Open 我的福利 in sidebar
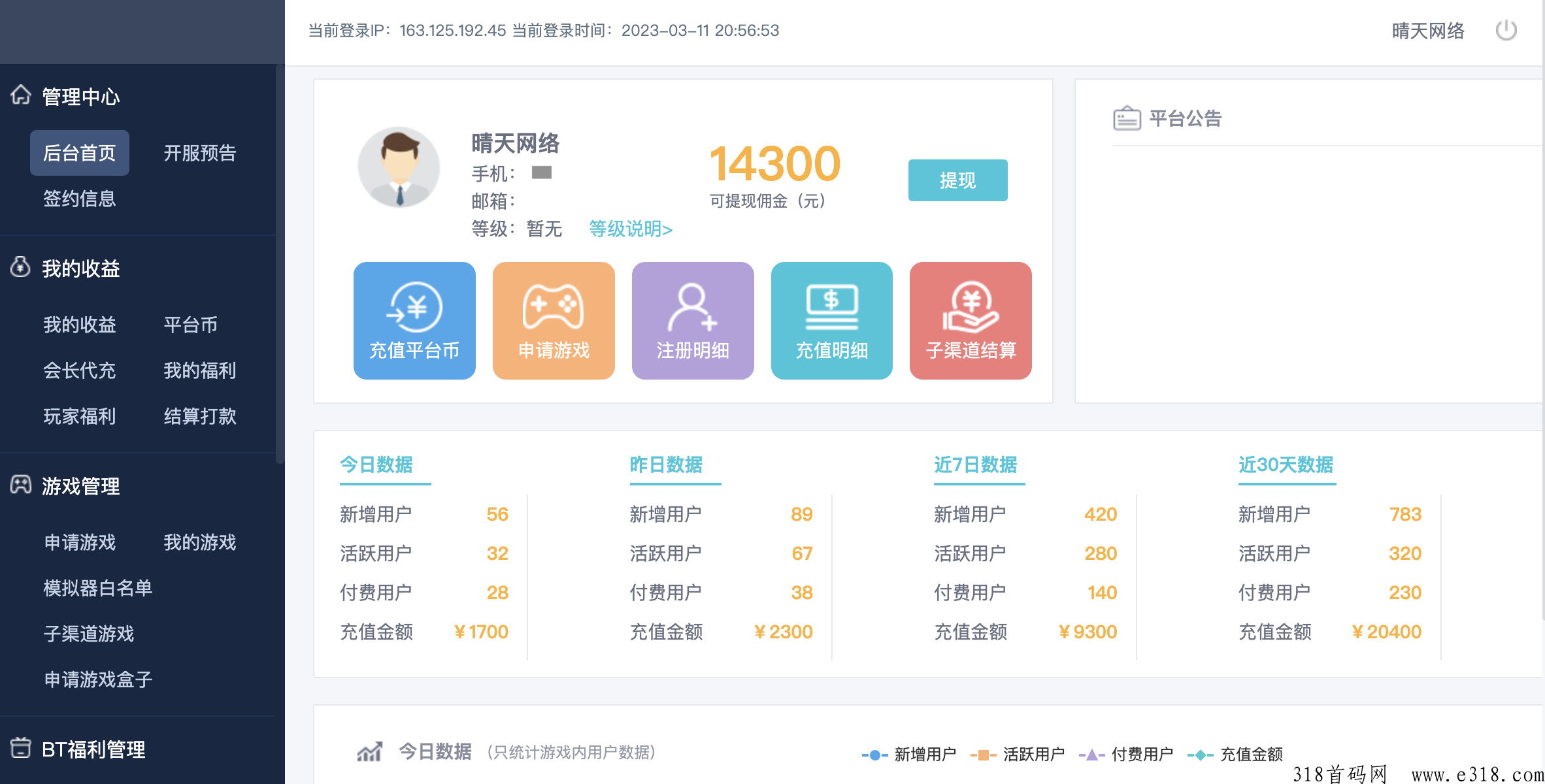 point(200,370)
